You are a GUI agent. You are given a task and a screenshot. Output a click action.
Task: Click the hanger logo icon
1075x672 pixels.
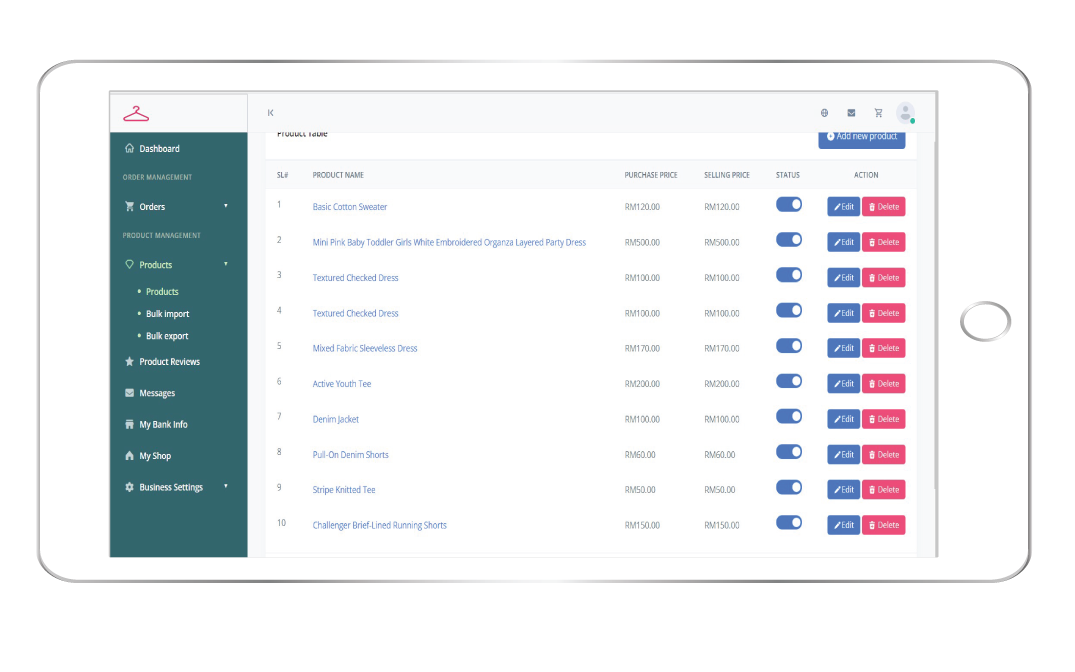click(136, 114)
